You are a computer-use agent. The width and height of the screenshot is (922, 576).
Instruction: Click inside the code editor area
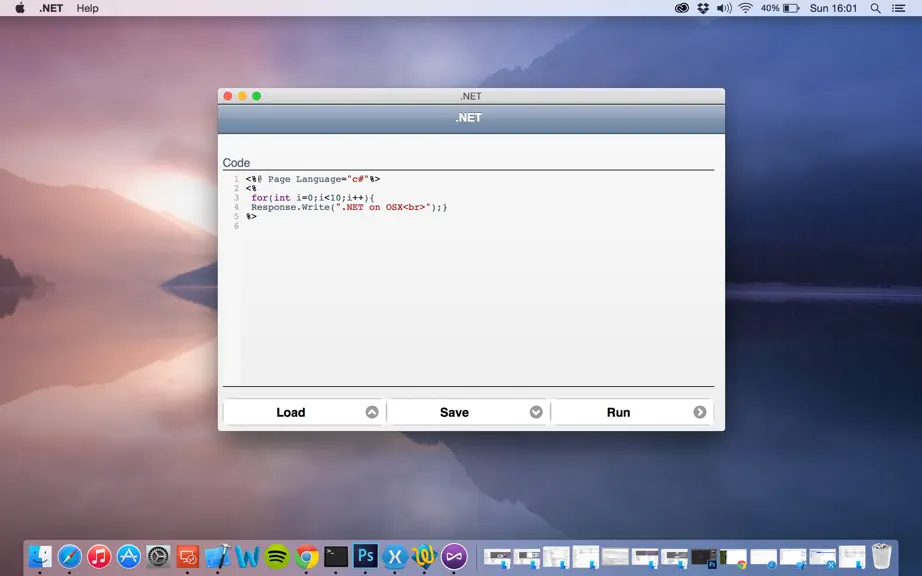(477, 279)
